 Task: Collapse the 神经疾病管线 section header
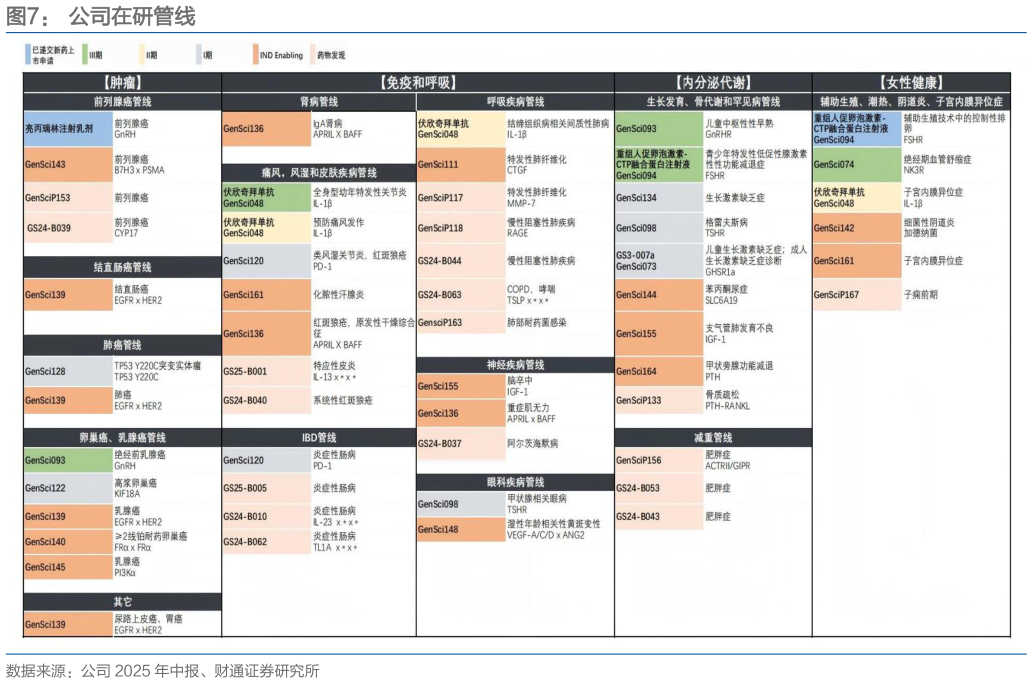pos(515,365)
